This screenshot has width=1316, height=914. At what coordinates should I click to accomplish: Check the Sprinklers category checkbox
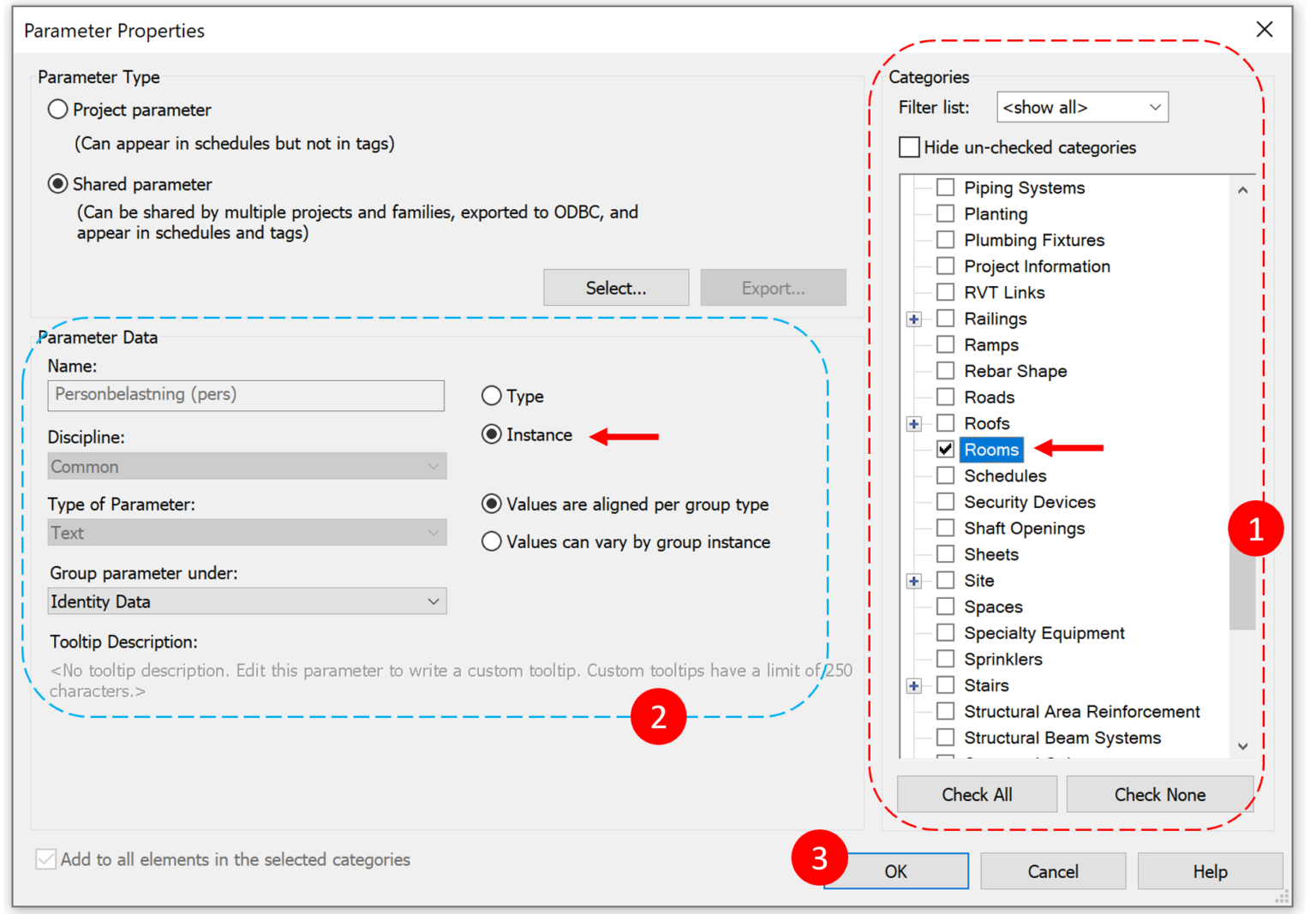pyautogui.click(x=945, y=659)
